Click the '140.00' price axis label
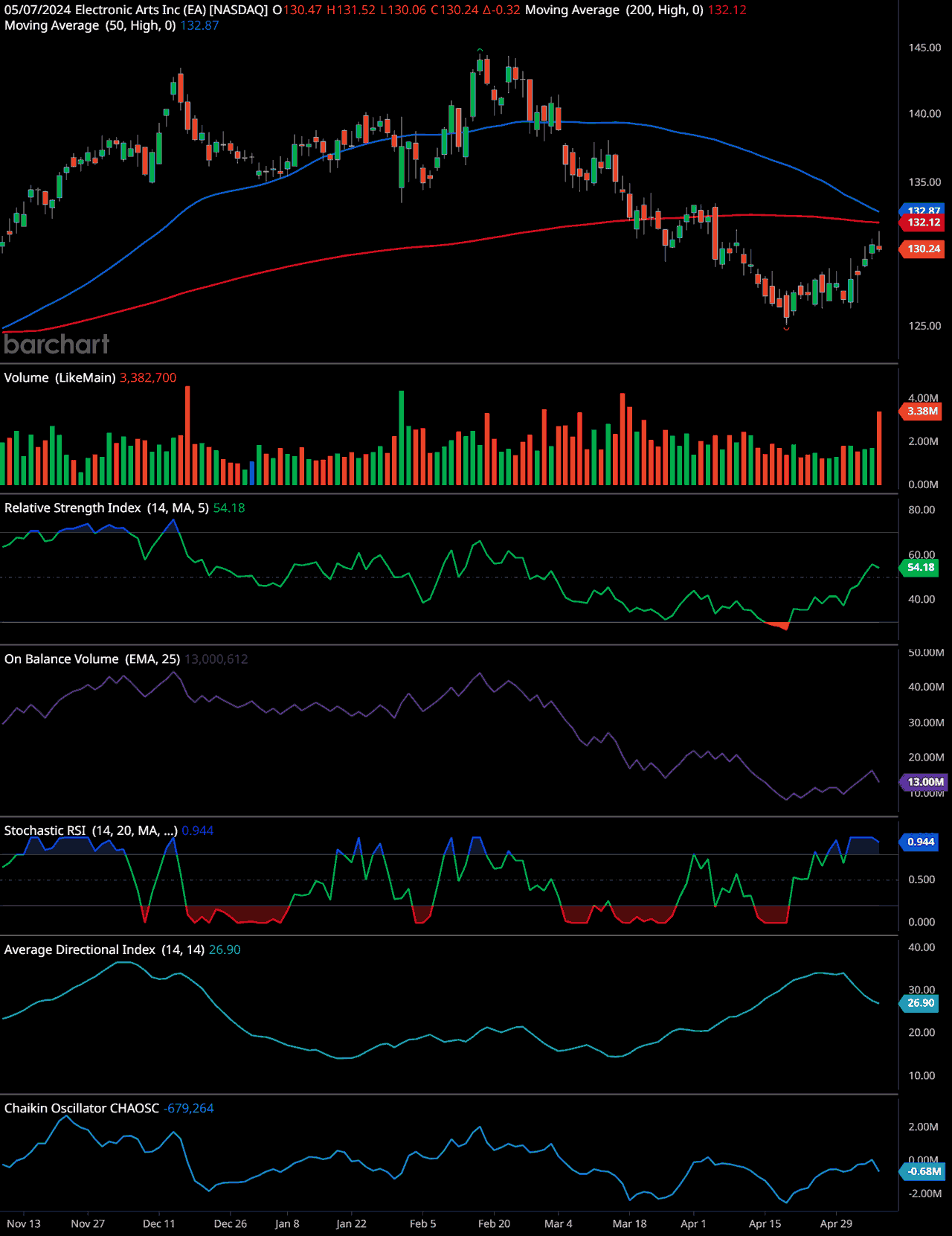The width and height of the screenshot is (952, 1236). tap(924, 114)
